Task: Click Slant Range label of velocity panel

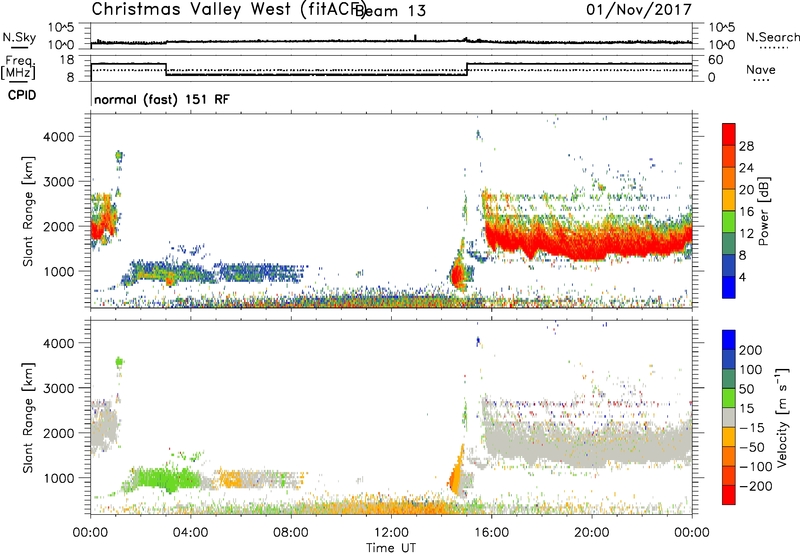Action: 28,418
